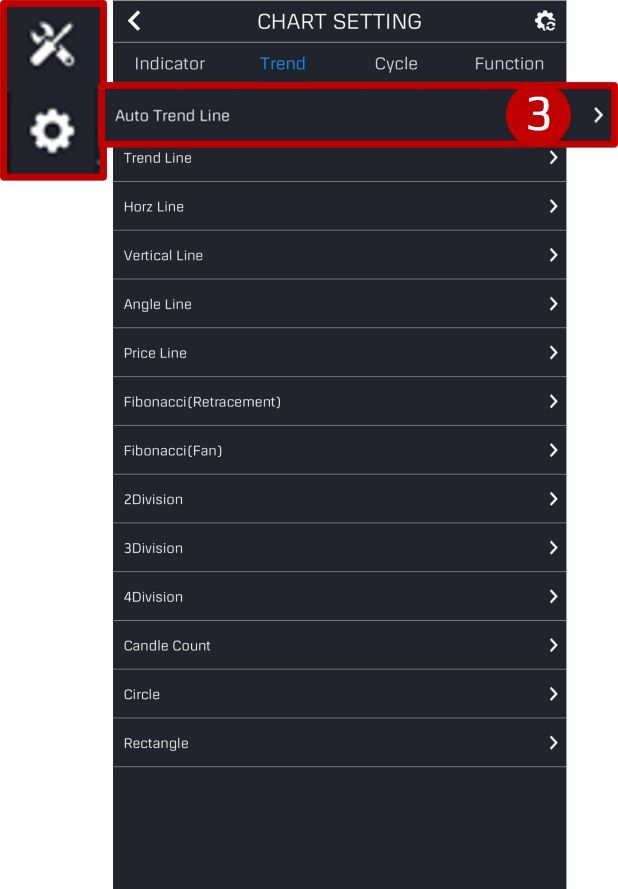
Task: Expand the Fibonacci(Fan) chevron
Action: pyautogui.click(x=553, y=450)
